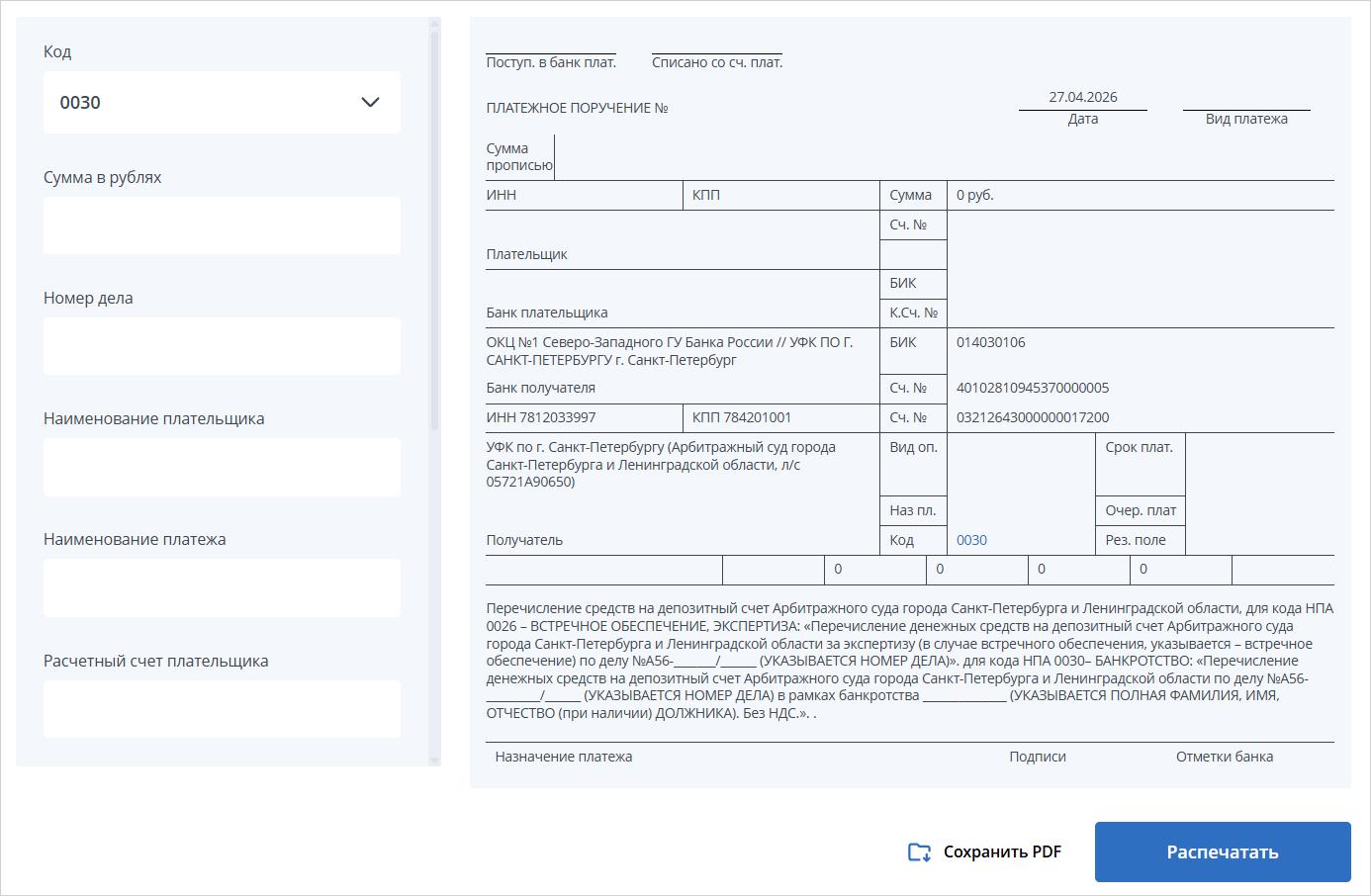Click account number 03212643000000017200
Viewport: 1371px width, 896px height.
tap(1032, 417)
